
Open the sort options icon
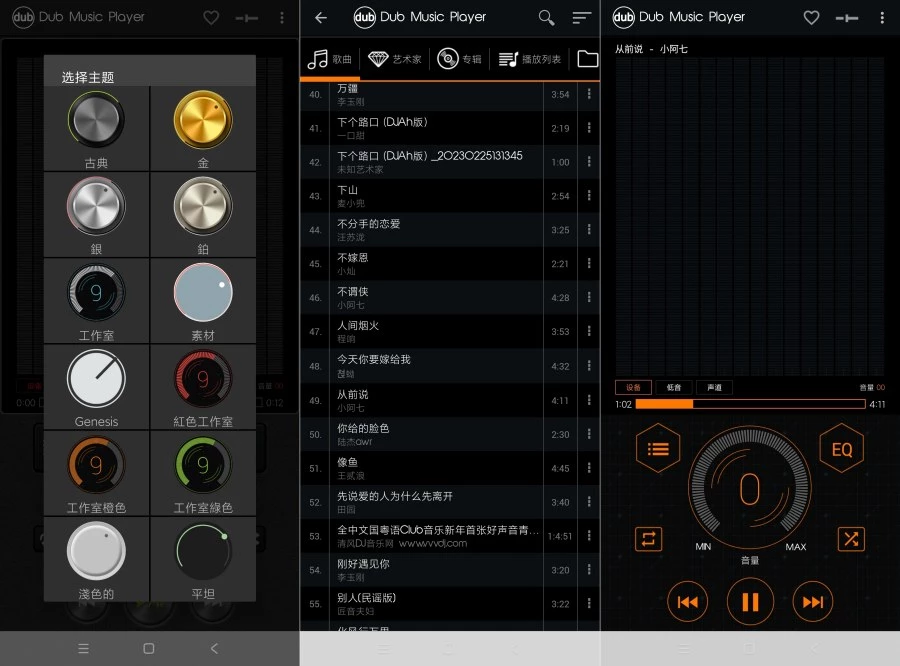(581, 17)
